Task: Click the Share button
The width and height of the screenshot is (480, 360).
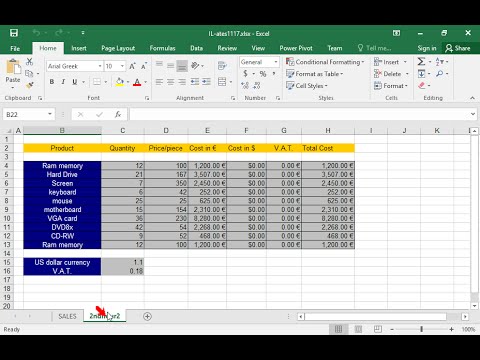Action: (x=458, y=48)
